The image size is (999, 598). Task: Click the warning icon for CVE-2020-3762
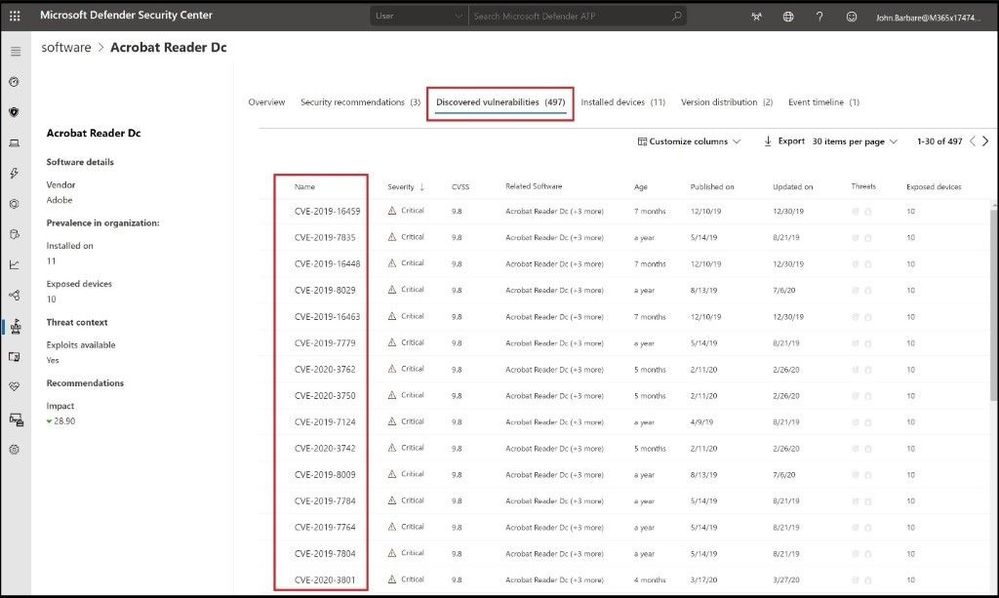(x=392, y=369)
